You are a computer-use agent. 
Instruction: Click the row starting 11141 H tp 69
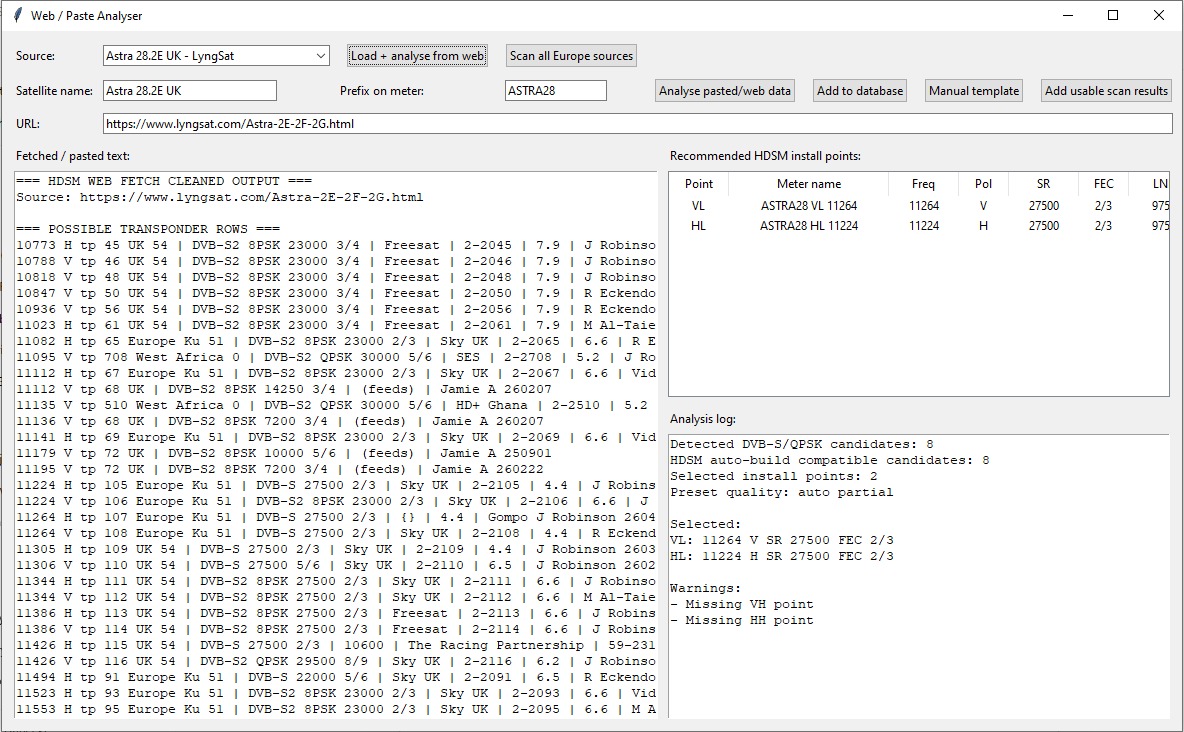point(336,437)
